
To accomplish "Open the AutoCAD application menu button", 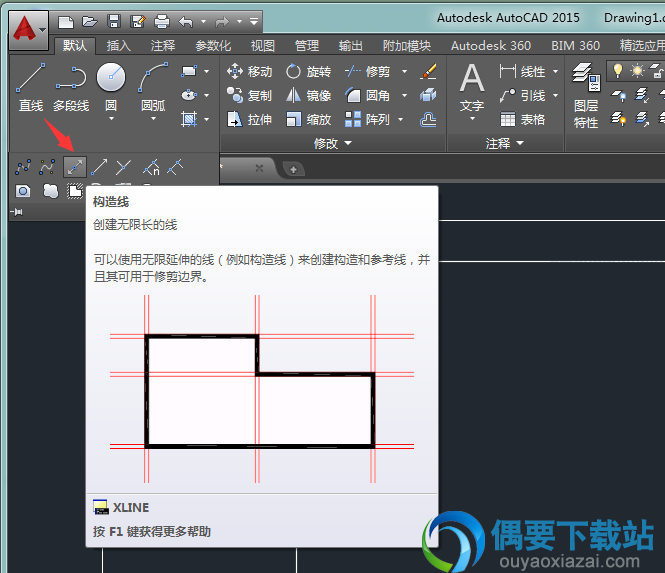I will (28, 30).
